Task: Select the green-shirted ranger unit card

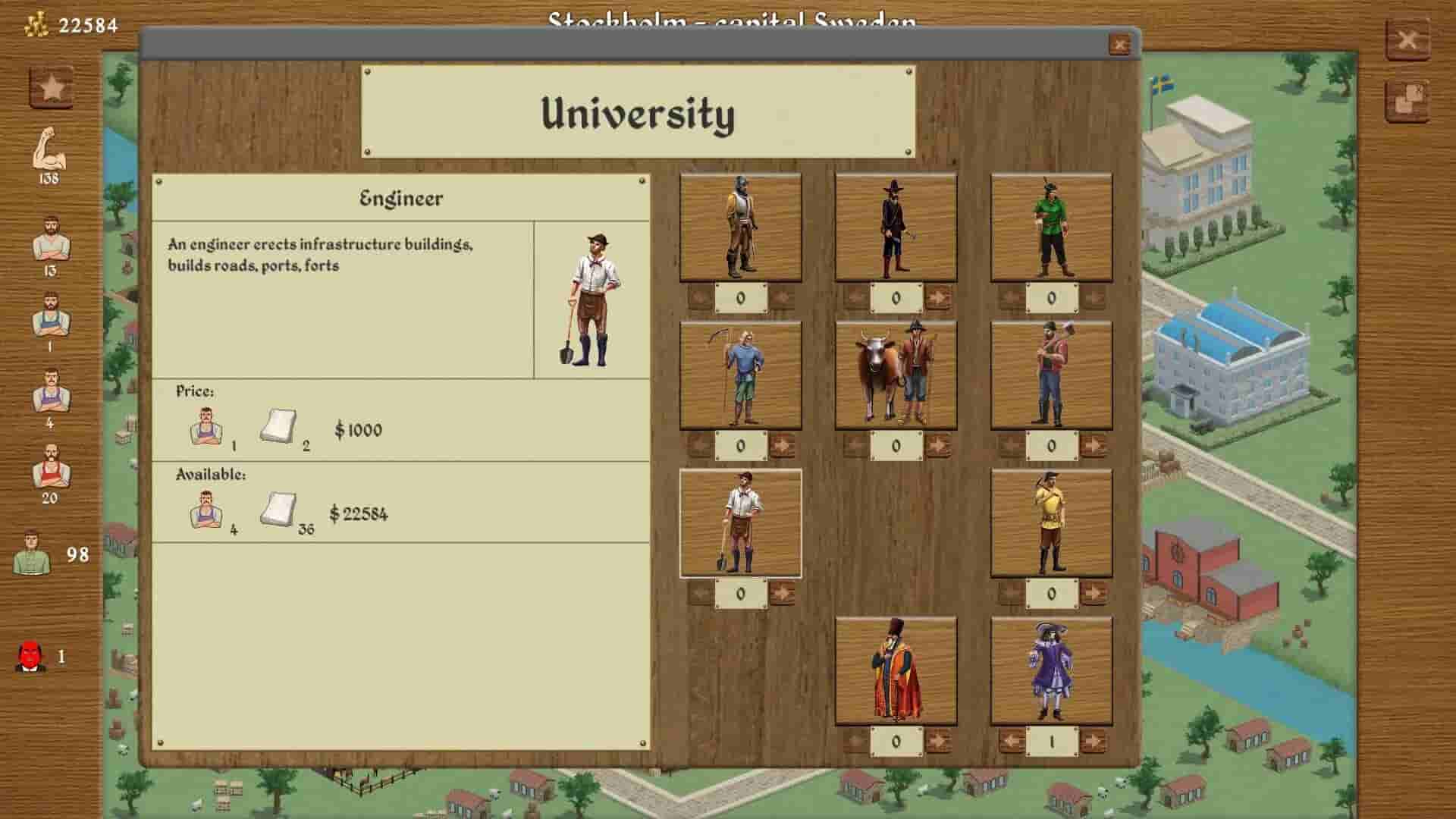Action: [x=1051, y=227]
